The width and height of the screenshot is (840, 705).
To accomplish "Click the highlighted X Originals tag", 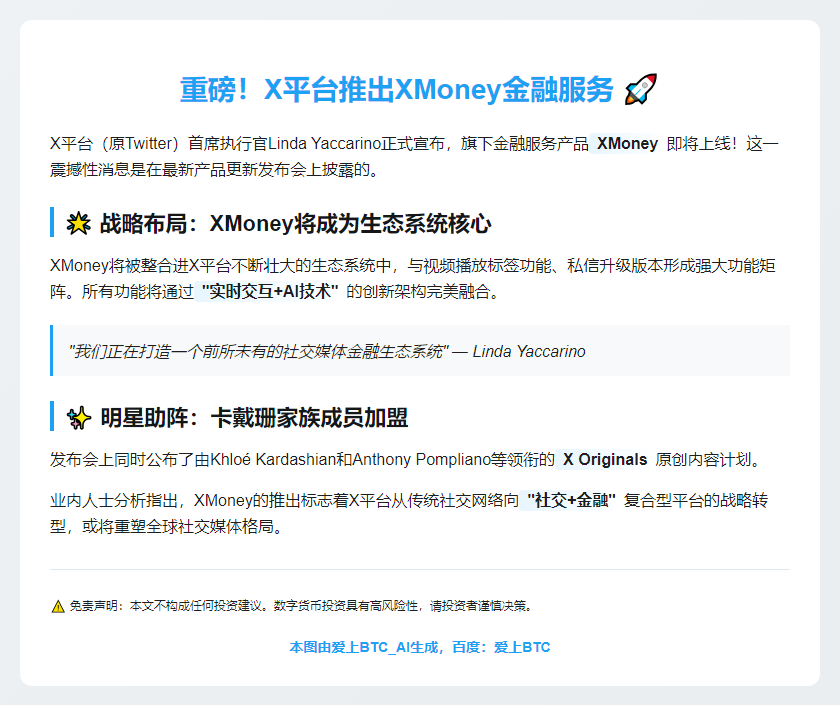I will pyautogui.click(x=605, y=460).
